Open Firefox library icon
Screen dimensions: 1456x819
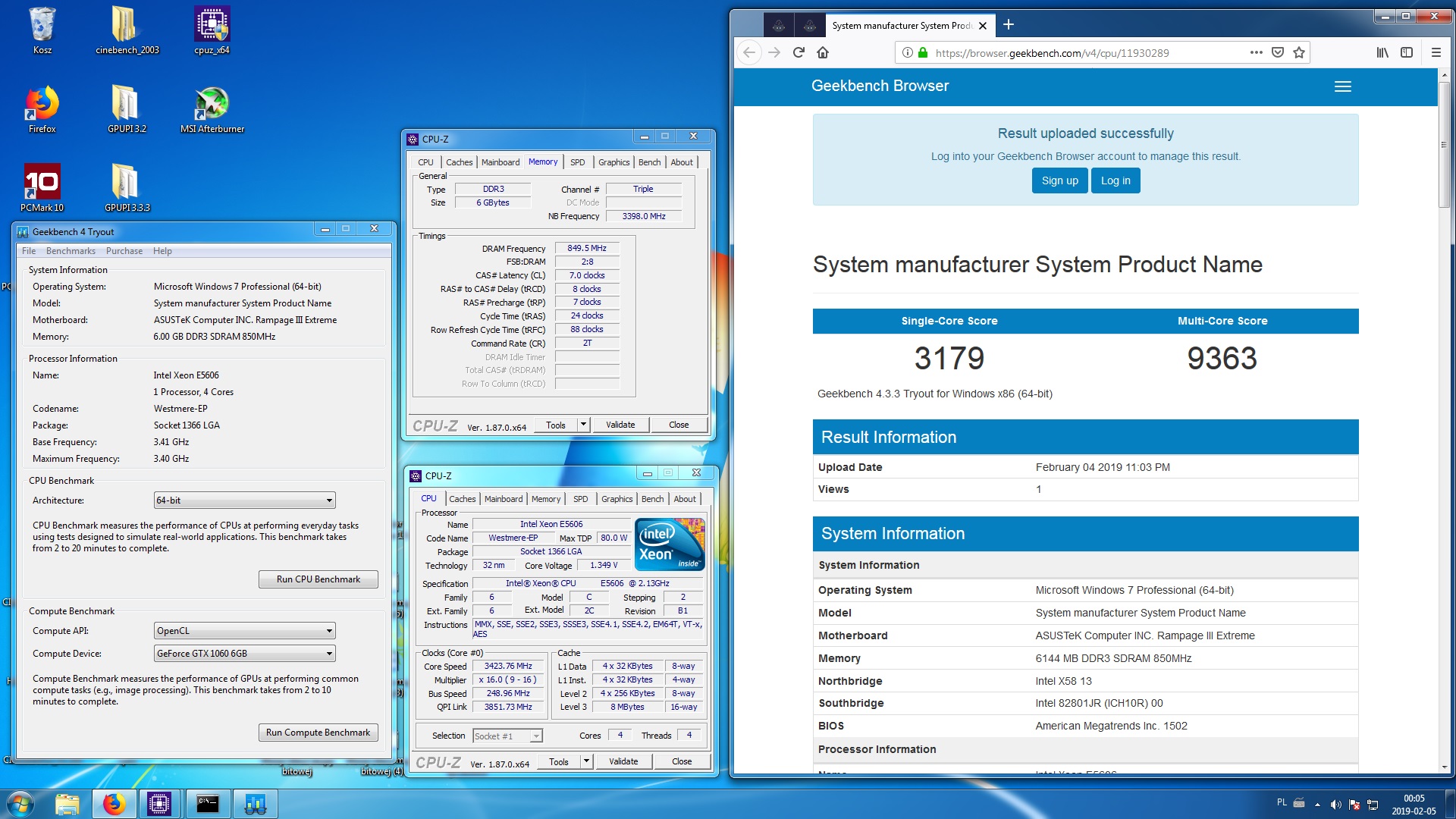(x=1382, y=52)
